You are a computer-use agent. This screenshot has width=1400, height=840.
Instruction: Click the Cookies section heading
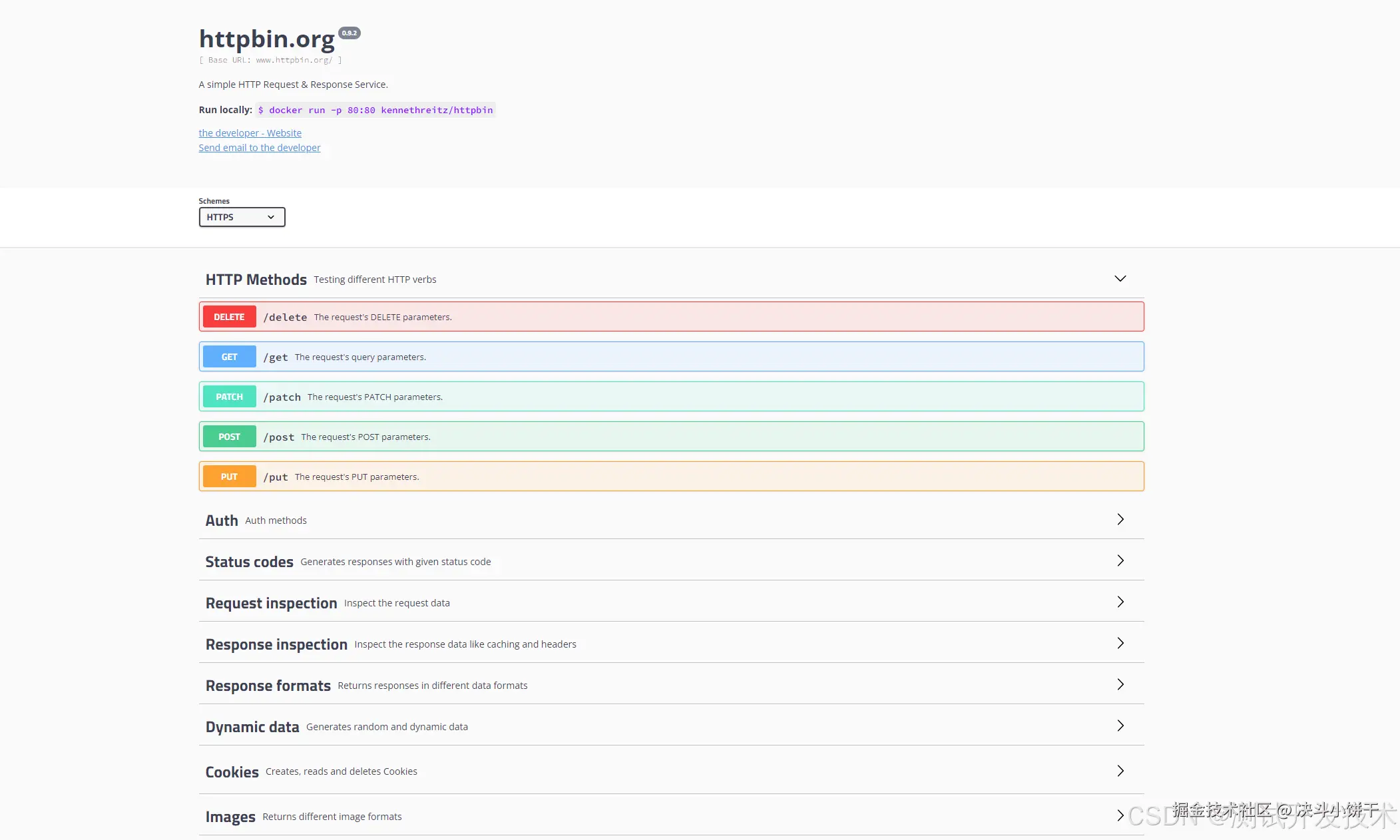click(x=232, y=772)
